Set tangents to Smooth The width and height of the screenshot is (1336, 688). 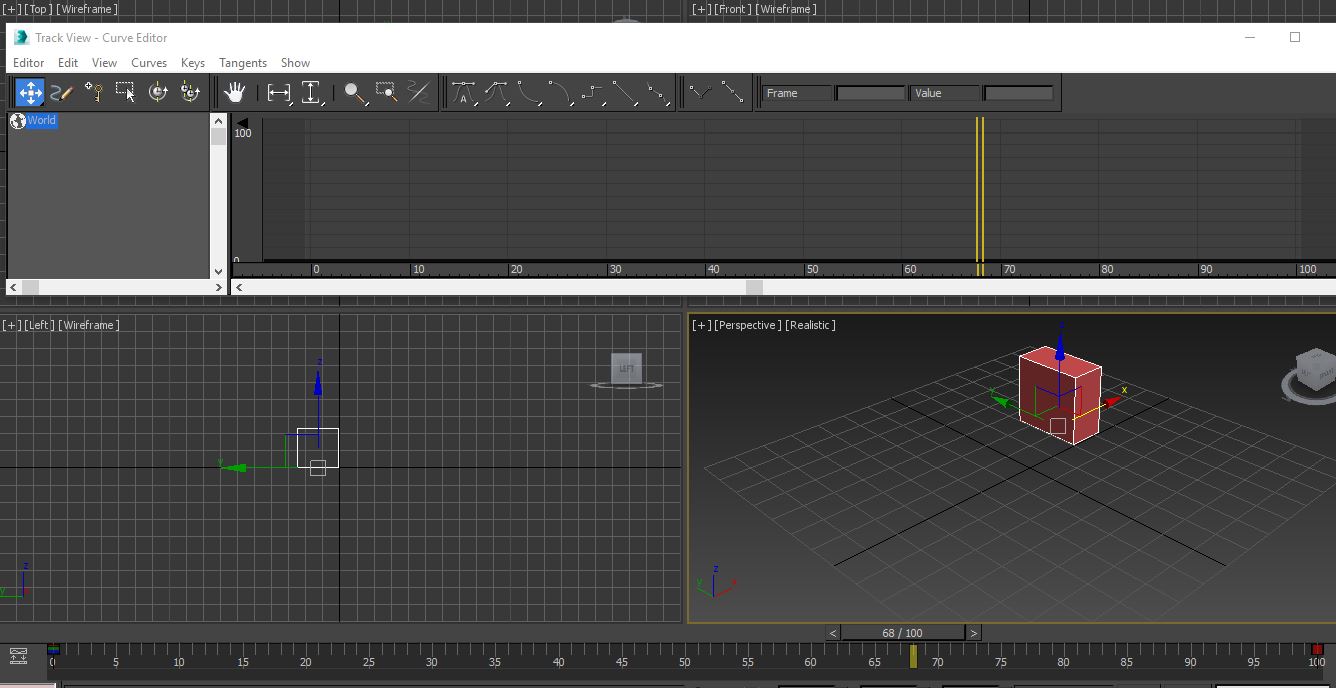point(656,93)
